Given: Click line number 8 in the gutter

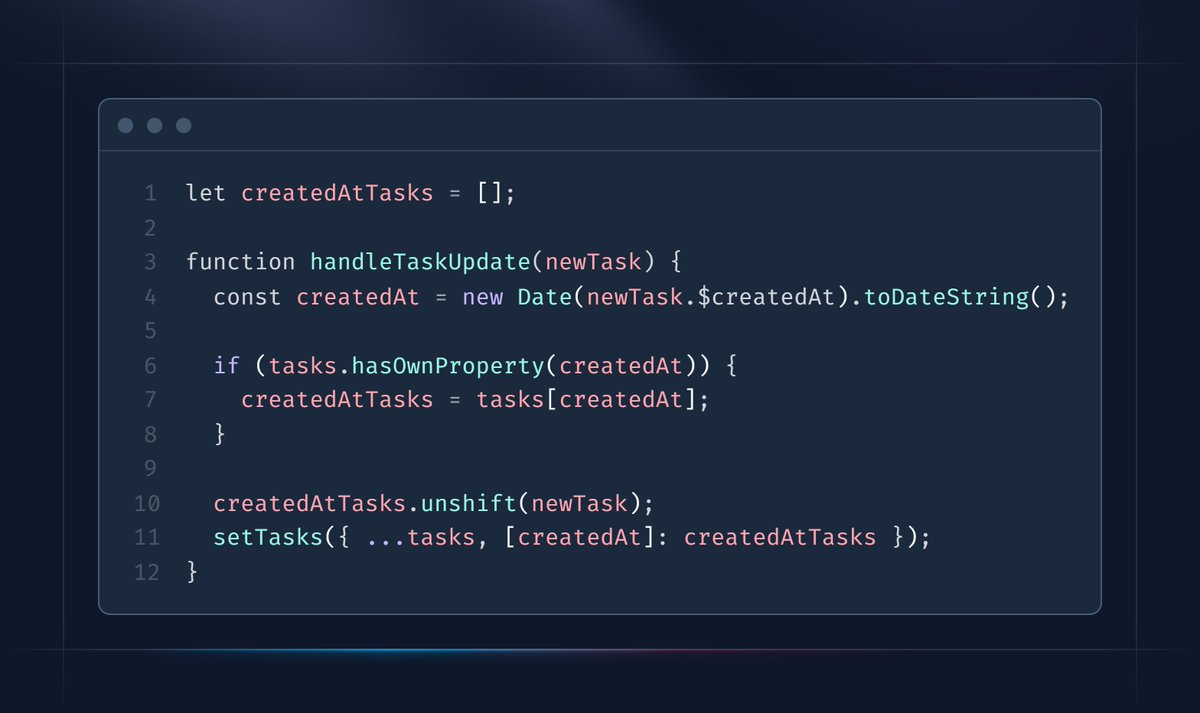Looking at the screenshot, I should 151,435.
